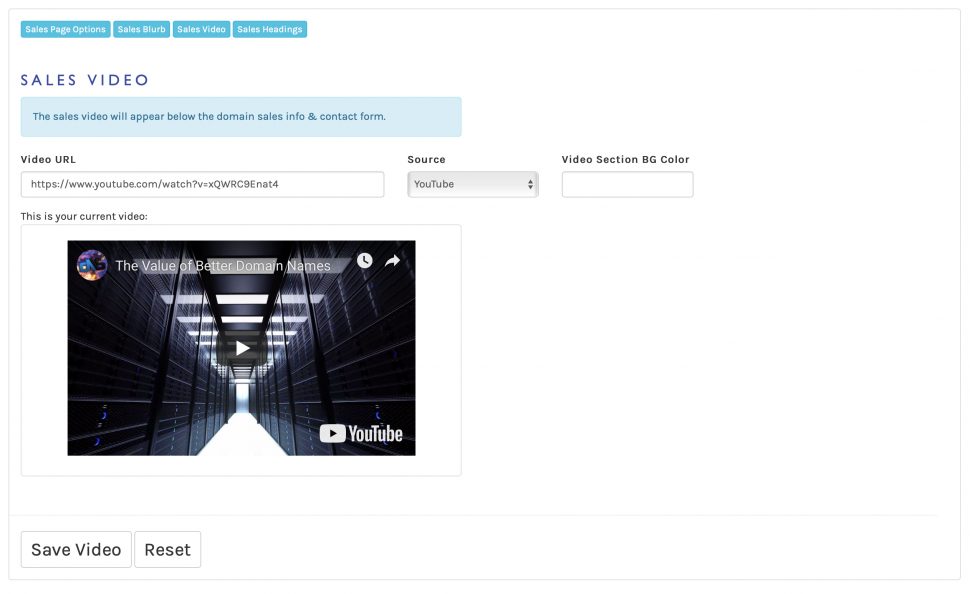Click the Watch Later clock icon

coord(364,260)
